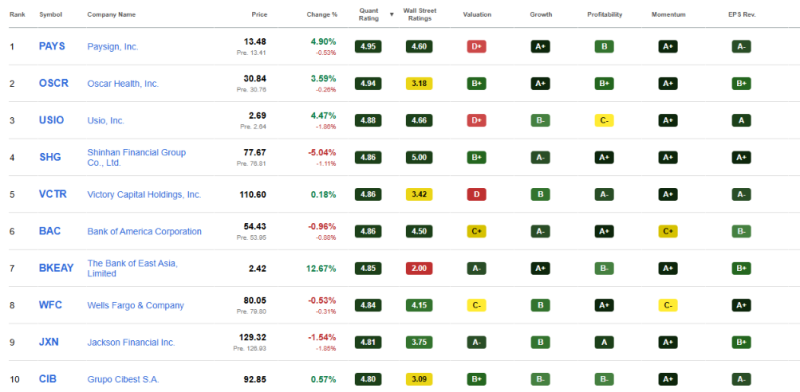
Task: Click CIB yellow Wall Street rating 3.09
Action: click(x=419, y=379)
